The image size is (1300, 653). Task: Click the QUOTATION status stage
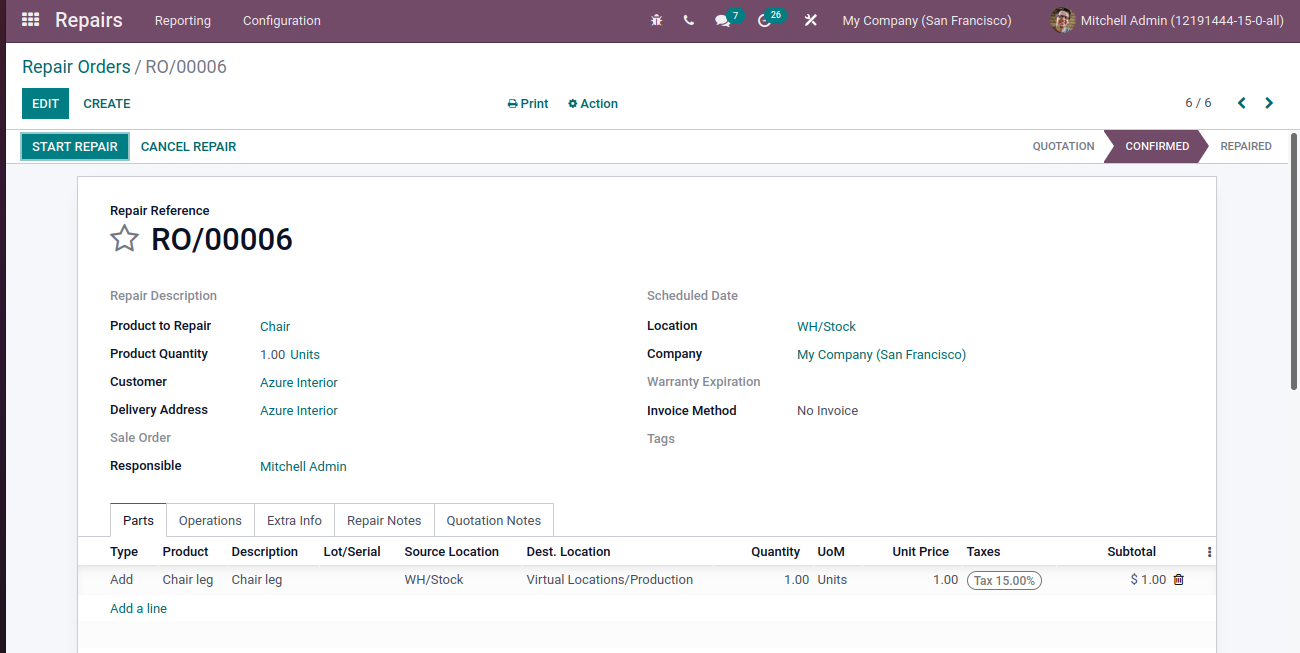pyautogui.click(x=1063, y=146)
